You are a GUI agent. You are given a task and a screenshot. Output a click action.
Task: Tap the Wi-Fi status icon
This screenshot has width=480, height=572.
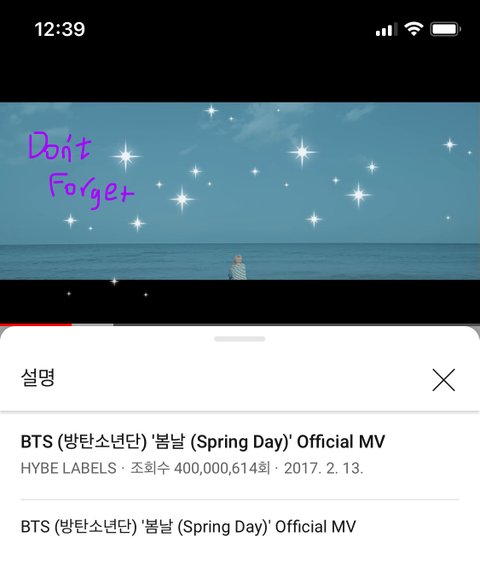(x=413, y=29)
